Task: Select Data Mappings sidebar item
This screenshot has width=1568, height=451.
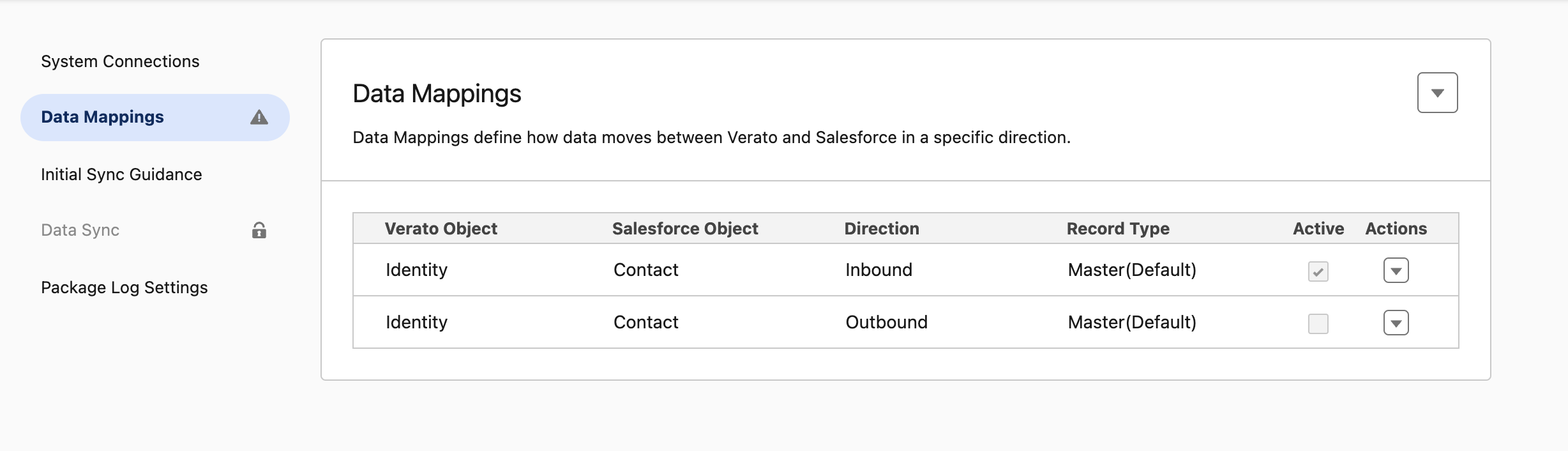Action: pyautogui.click(x=155, y=118)
